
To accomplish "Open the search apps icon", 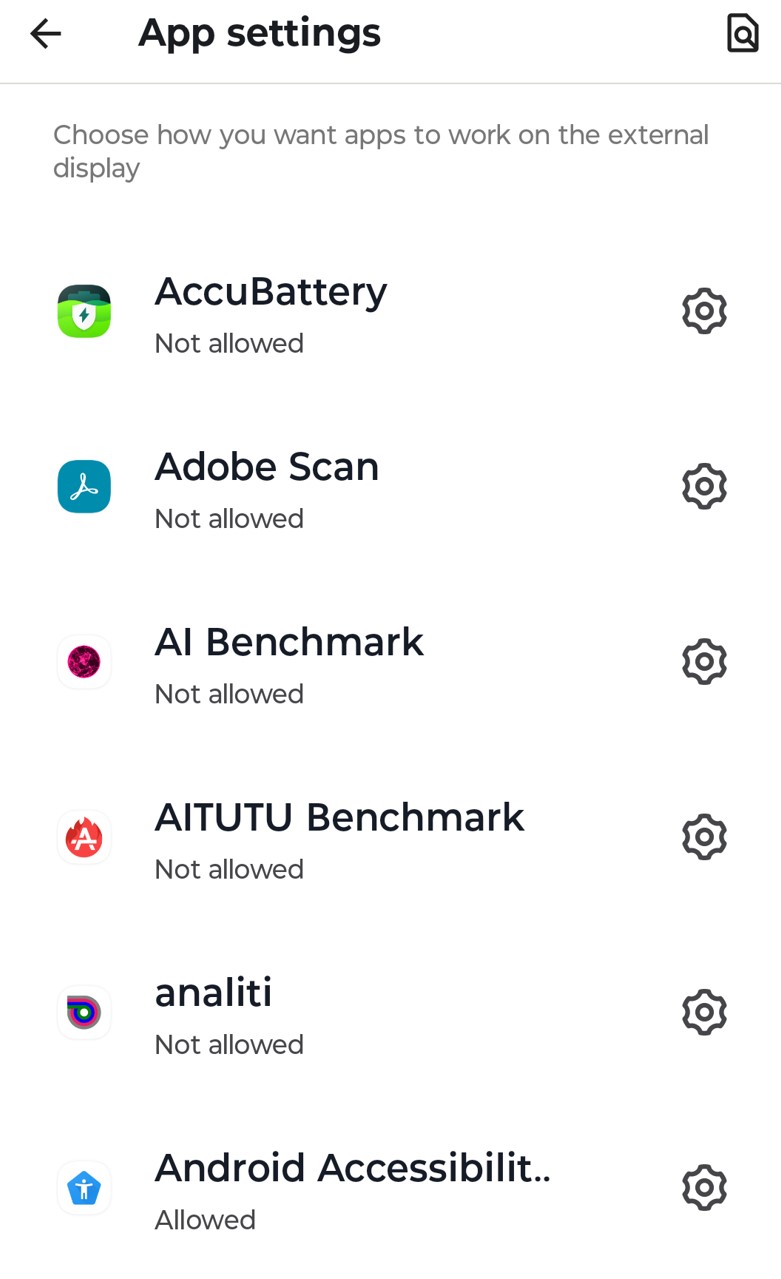I will [x=742, y=34].
